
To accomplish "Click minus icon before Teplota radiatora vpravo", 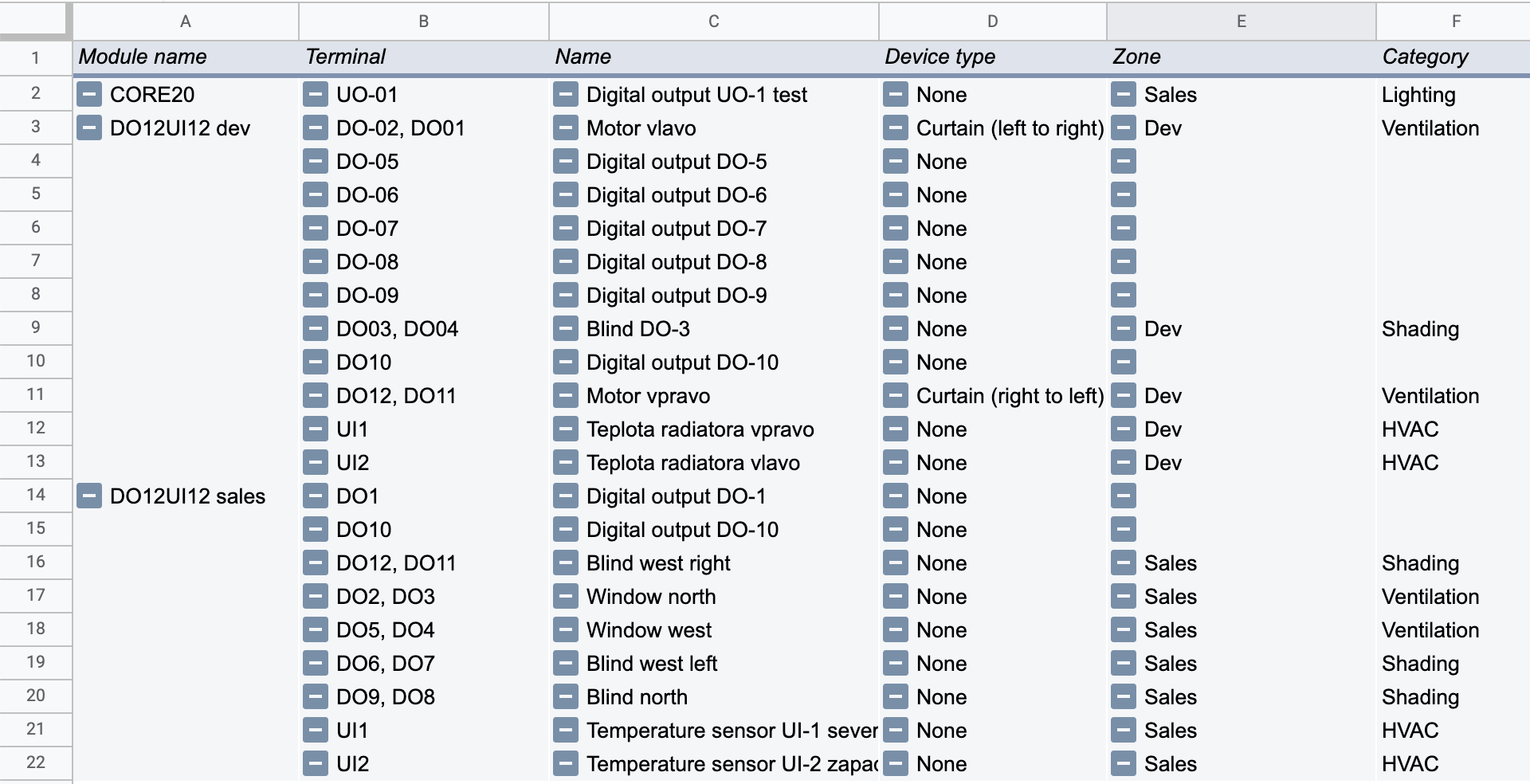I will (x=566, y=429).
